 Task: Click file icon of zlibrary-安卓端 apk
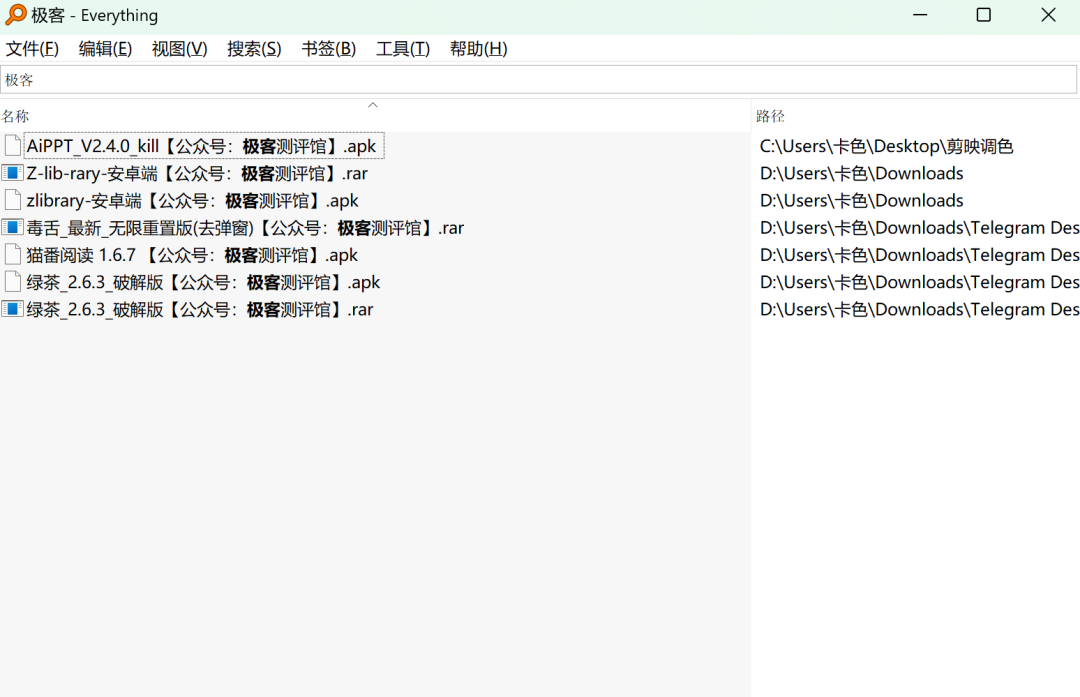coord(12,200)
